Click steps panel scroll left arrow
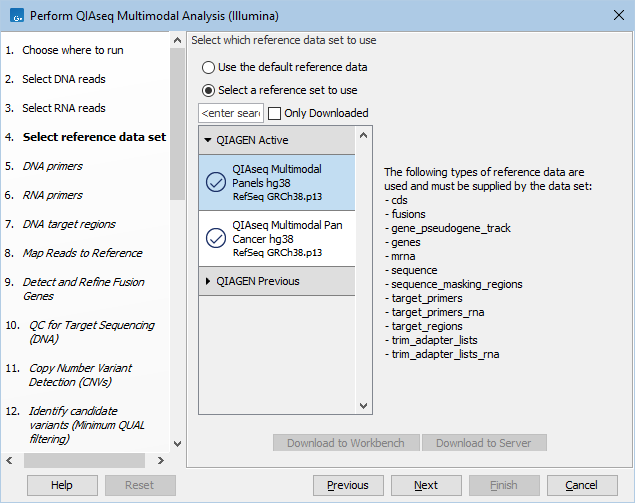The image size is (635, 503). [x=9, y=460]
